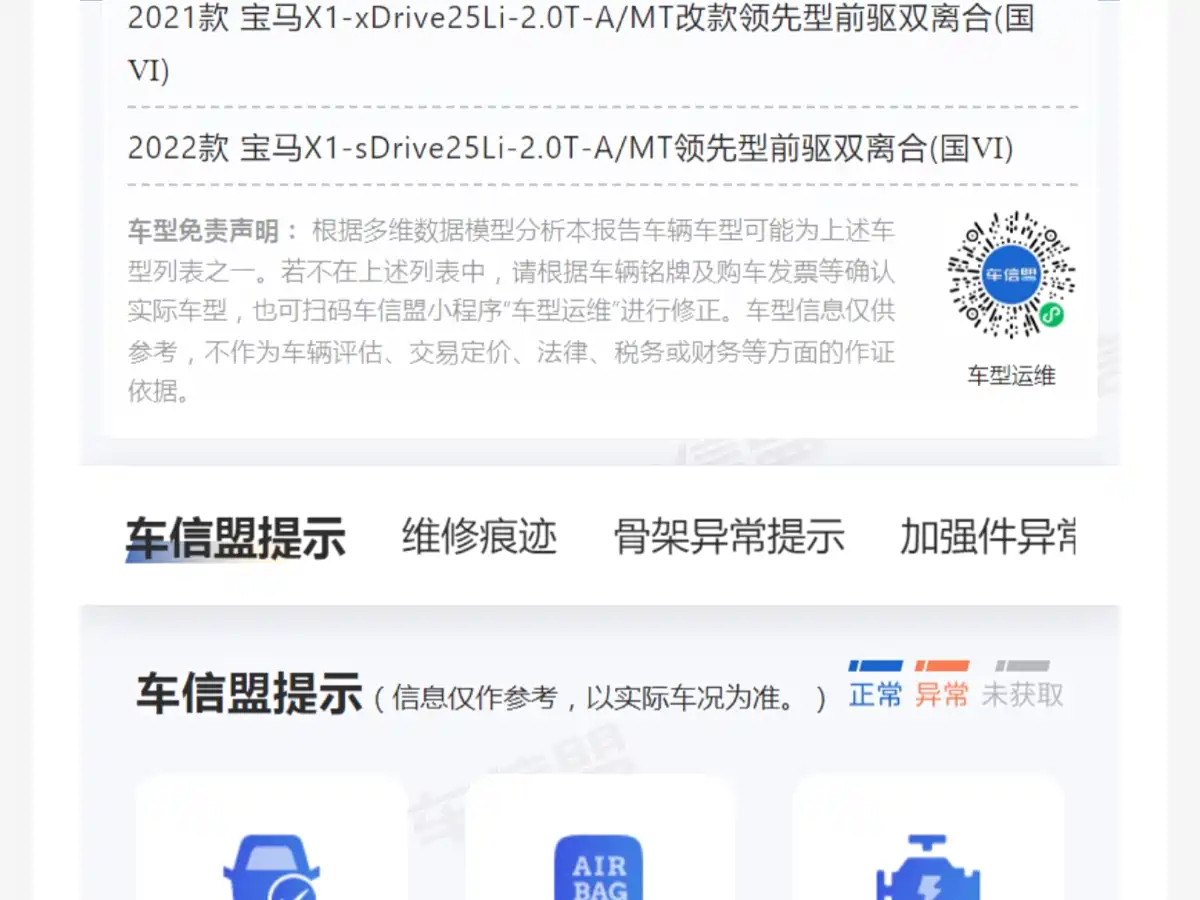Click the blue 正常 legend marker
Screen dimensions: 1200x900
(875, 666)
